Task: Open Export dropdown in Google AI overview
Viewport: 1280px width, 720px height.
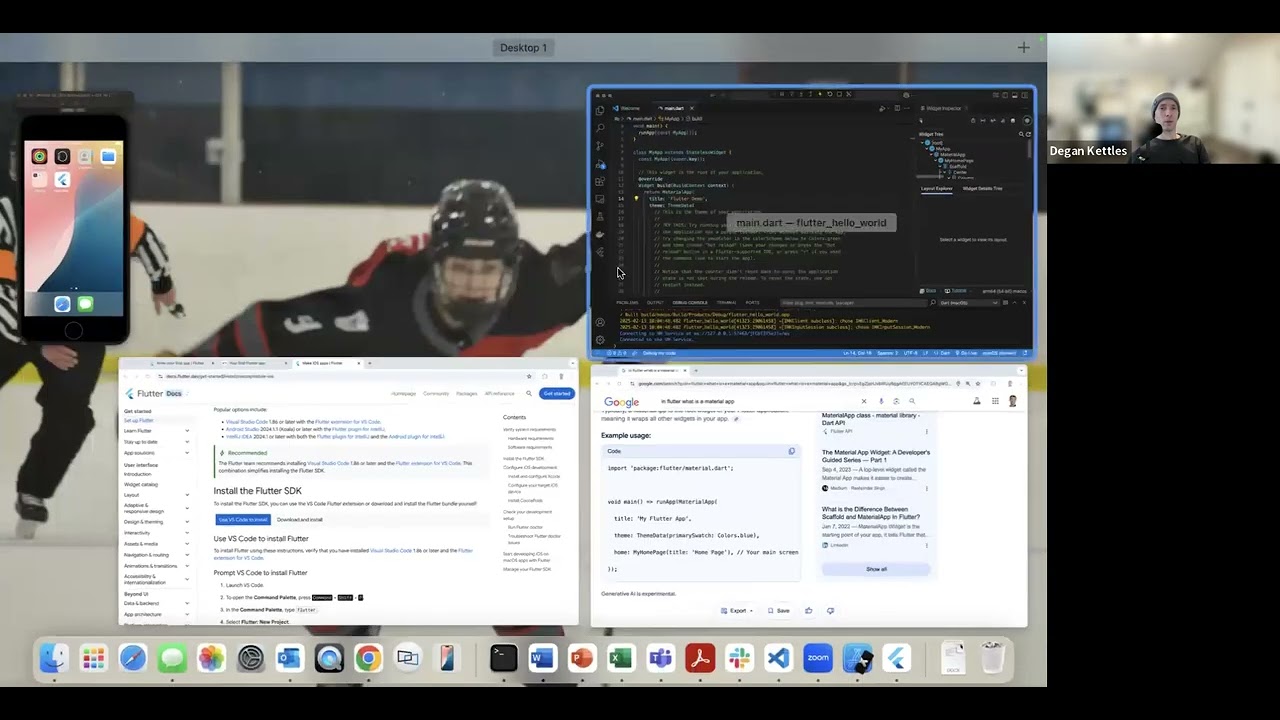Action: point(738,610)
